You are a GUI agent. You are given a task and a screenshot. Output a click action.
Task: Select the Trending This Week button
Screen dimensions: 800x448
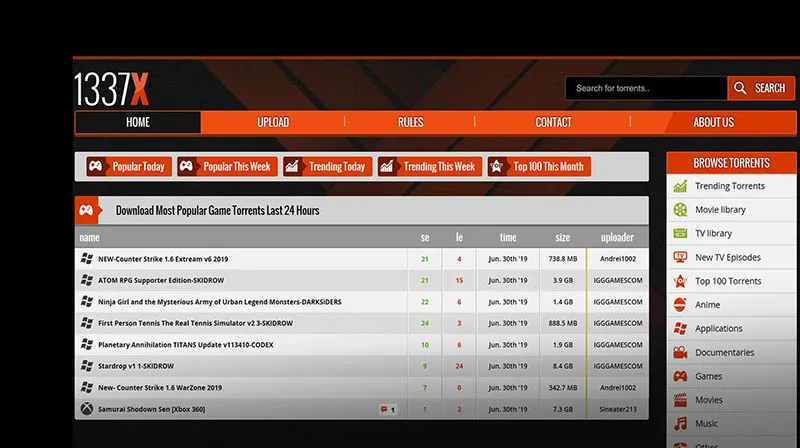429,167
